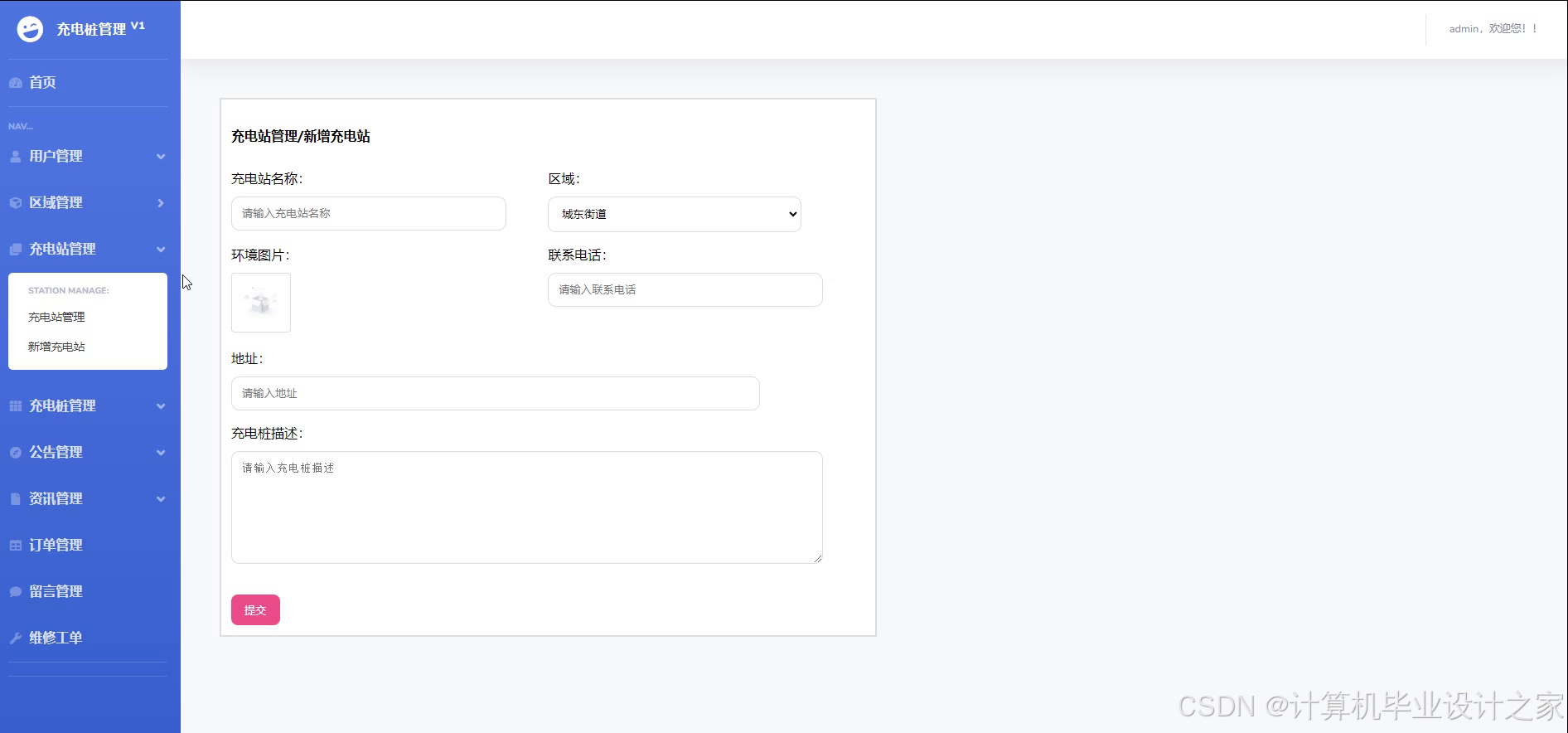Click the 环境图片: field label

click(x=260, y=255)
